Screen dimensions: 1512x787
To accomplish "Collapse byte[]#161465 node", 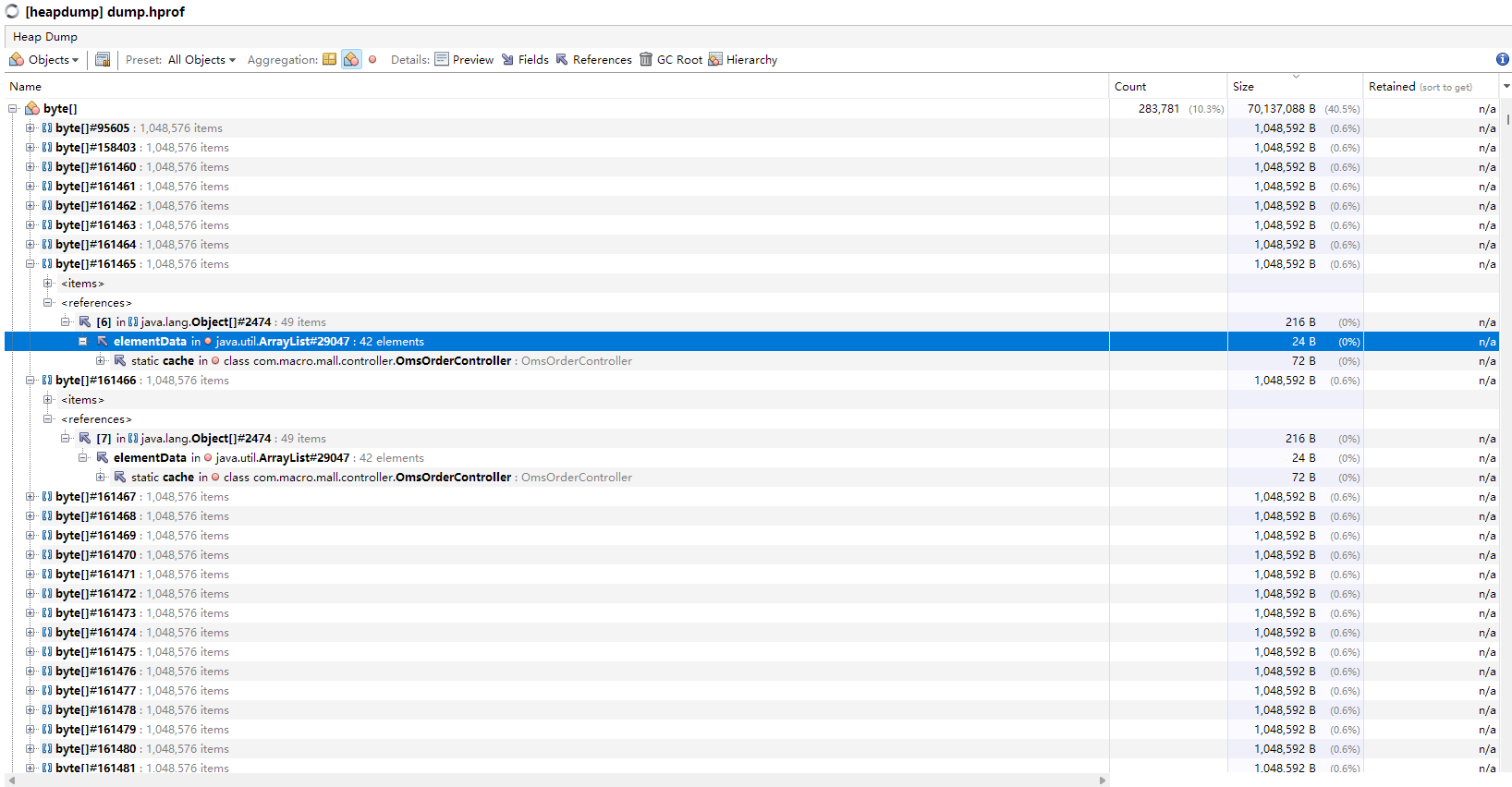I will pos(30,263).
